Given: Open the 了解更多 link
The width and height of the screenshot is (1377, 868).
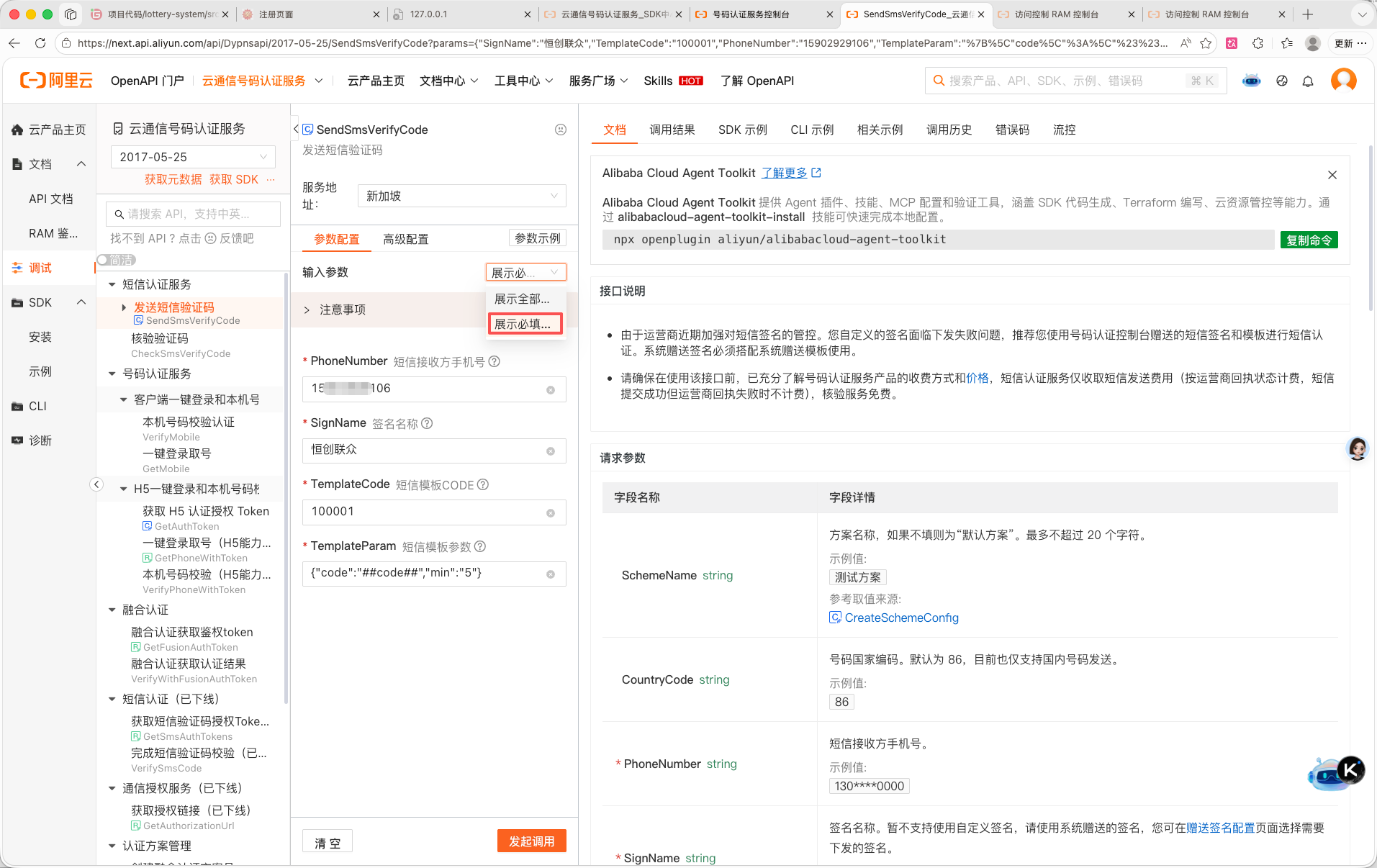Looking at the screenshot, I should (x=791, y=173).
